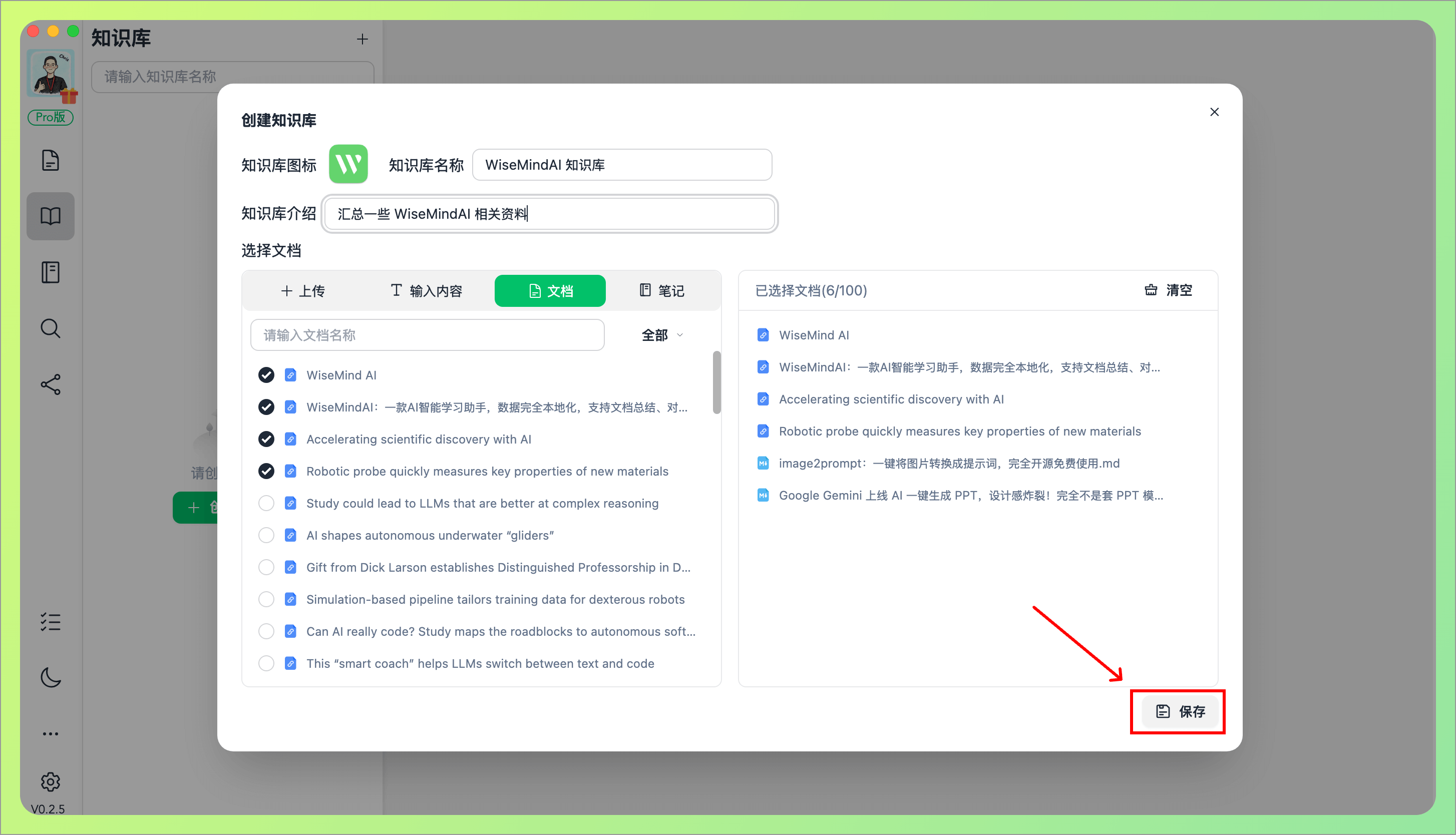Screen dimensions: 1456x835
Task: Open settings via the gear icon
Action: click(x=51, y=781)
